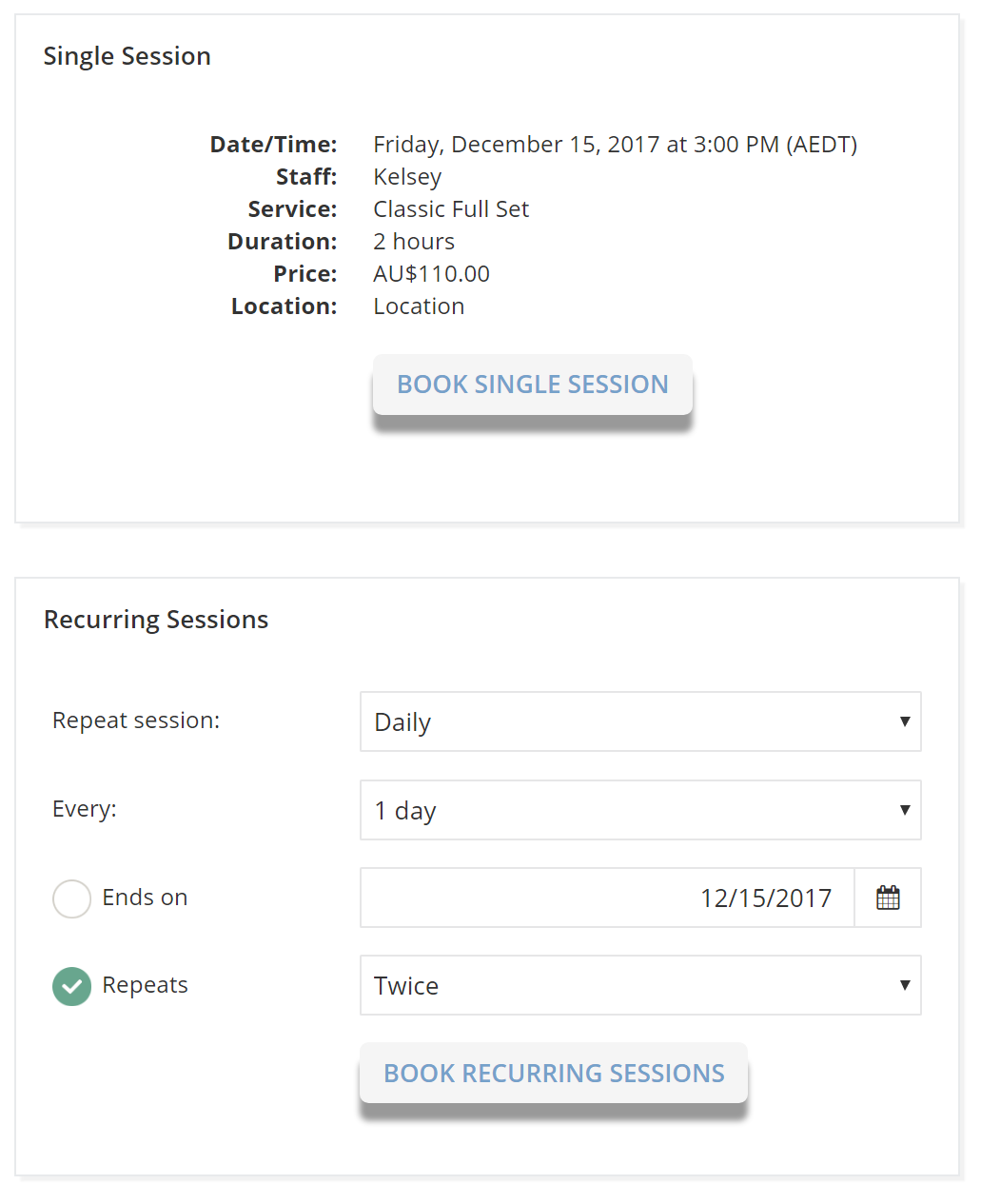Screen dimensions: 981x1204
Task: Click the staff name Kelsey
Action: point(407,177)
